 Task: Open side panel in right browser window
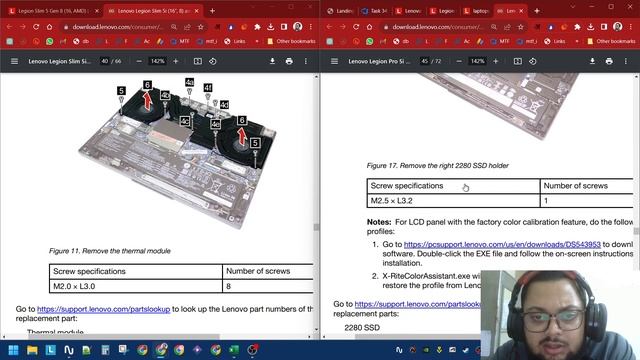(604, 27)
